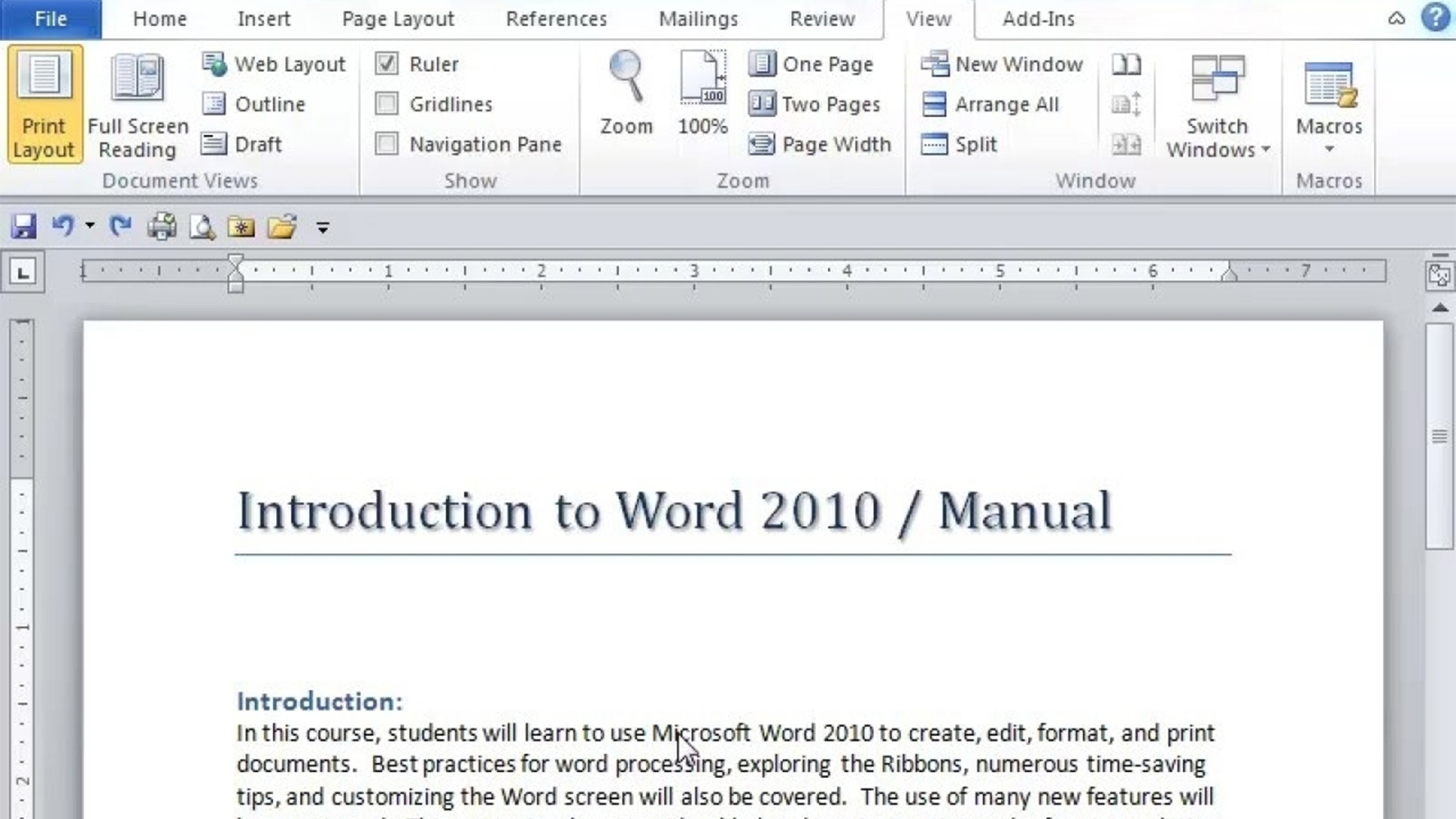Toggle the Ruler checkbox on
Image resolution: width=1456 pixels, height=819 pixels.
click(x=386, y=63)
